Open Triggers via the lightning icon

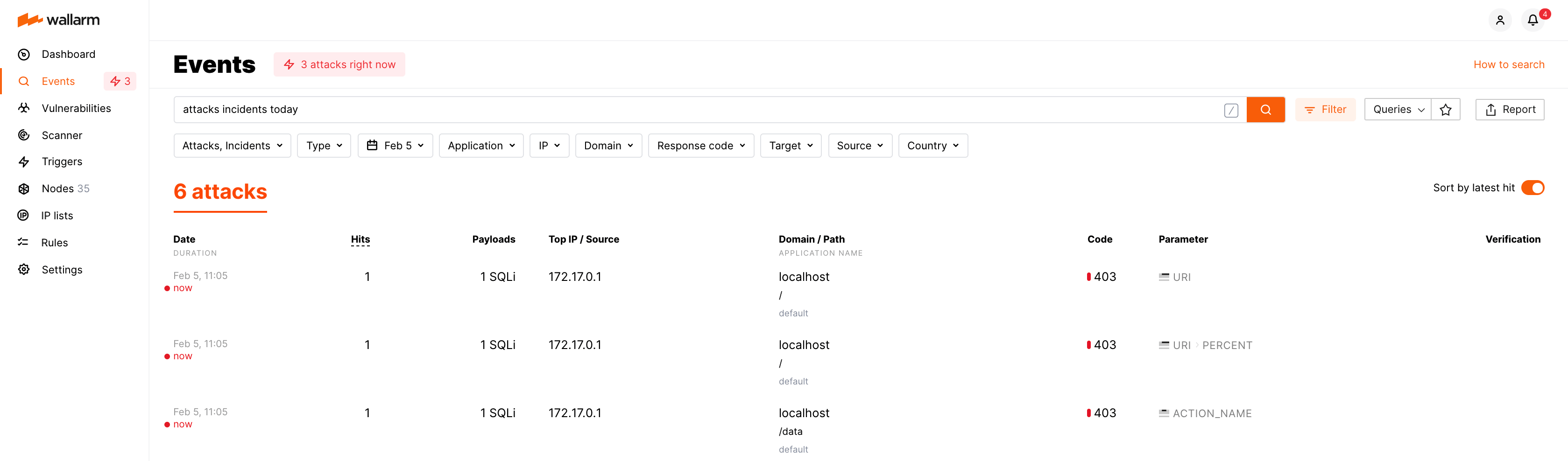click(23, 161)
